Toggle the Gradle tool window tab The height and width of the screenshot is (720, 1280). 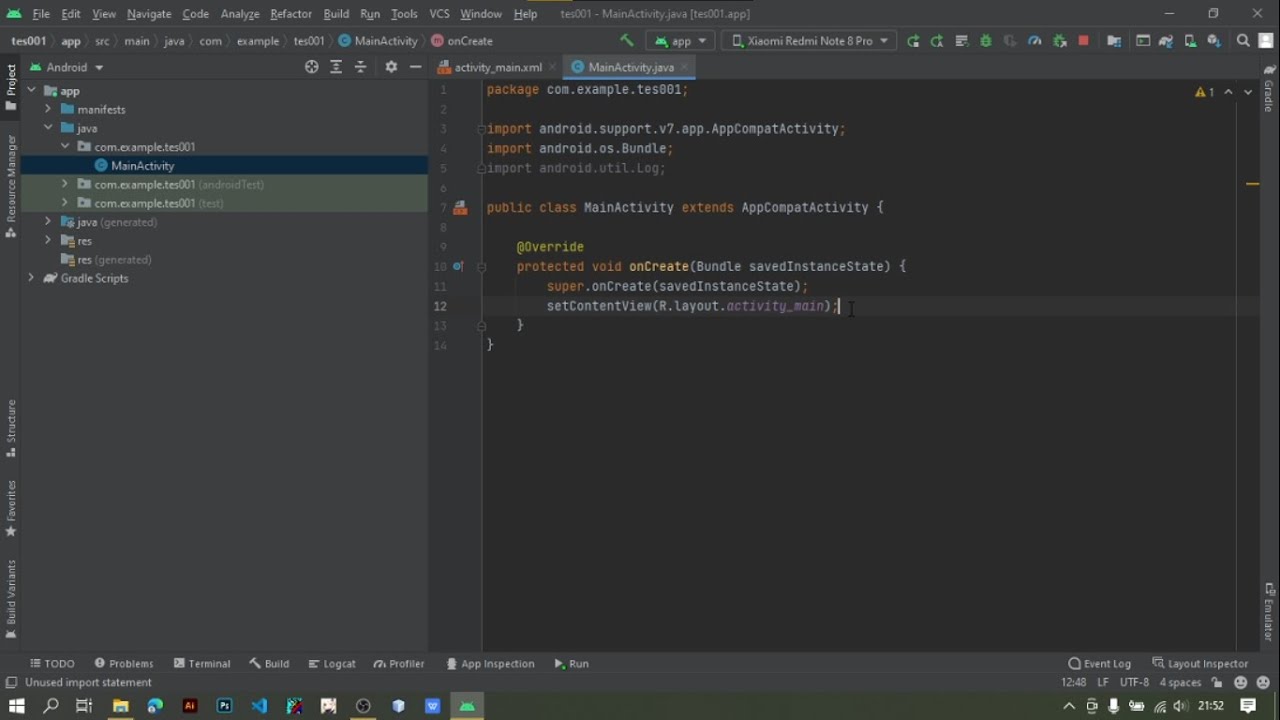coord(1269,88)
